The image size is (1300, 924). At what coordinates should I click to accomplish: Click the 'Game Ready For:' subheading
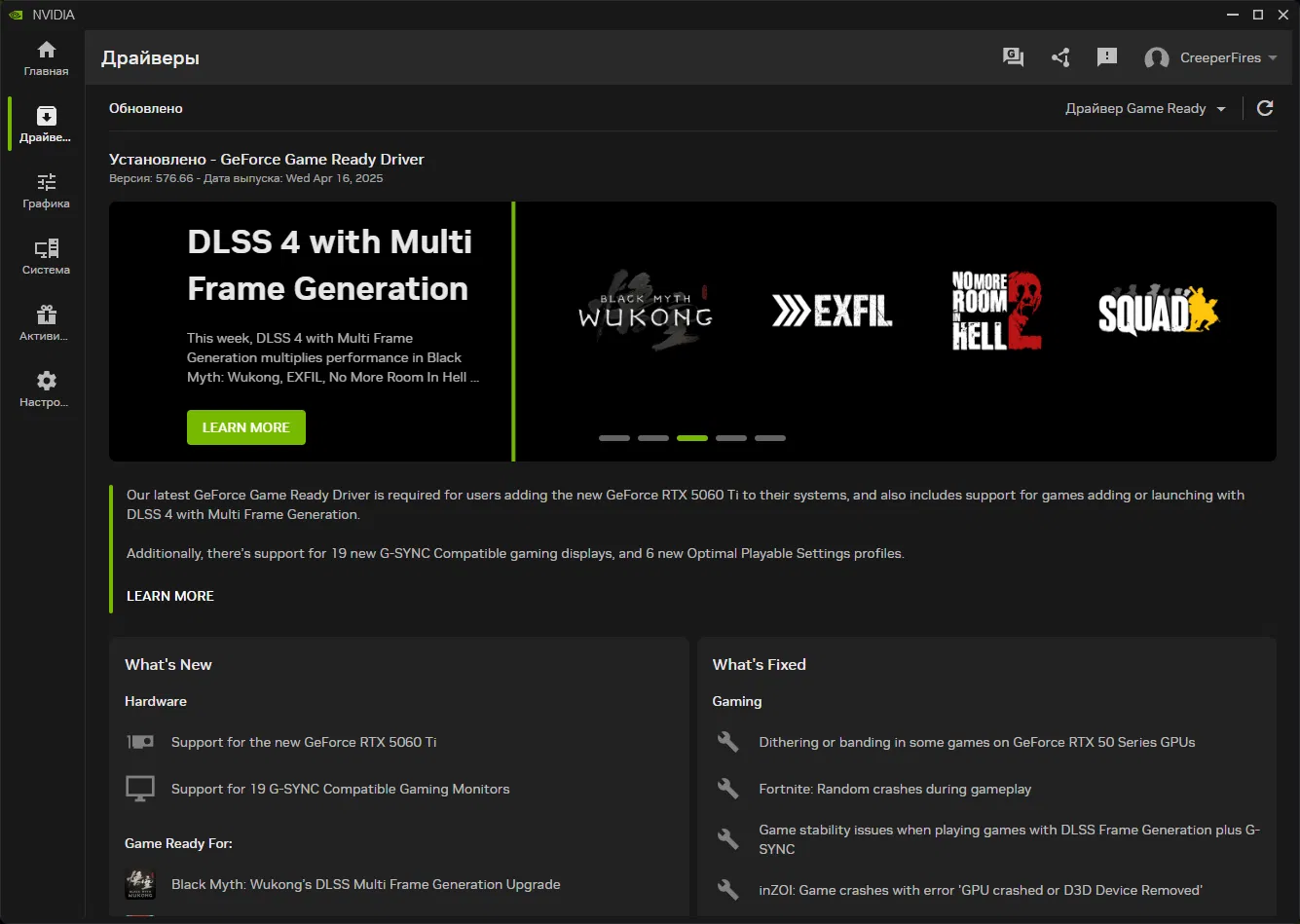pos(178,843)
